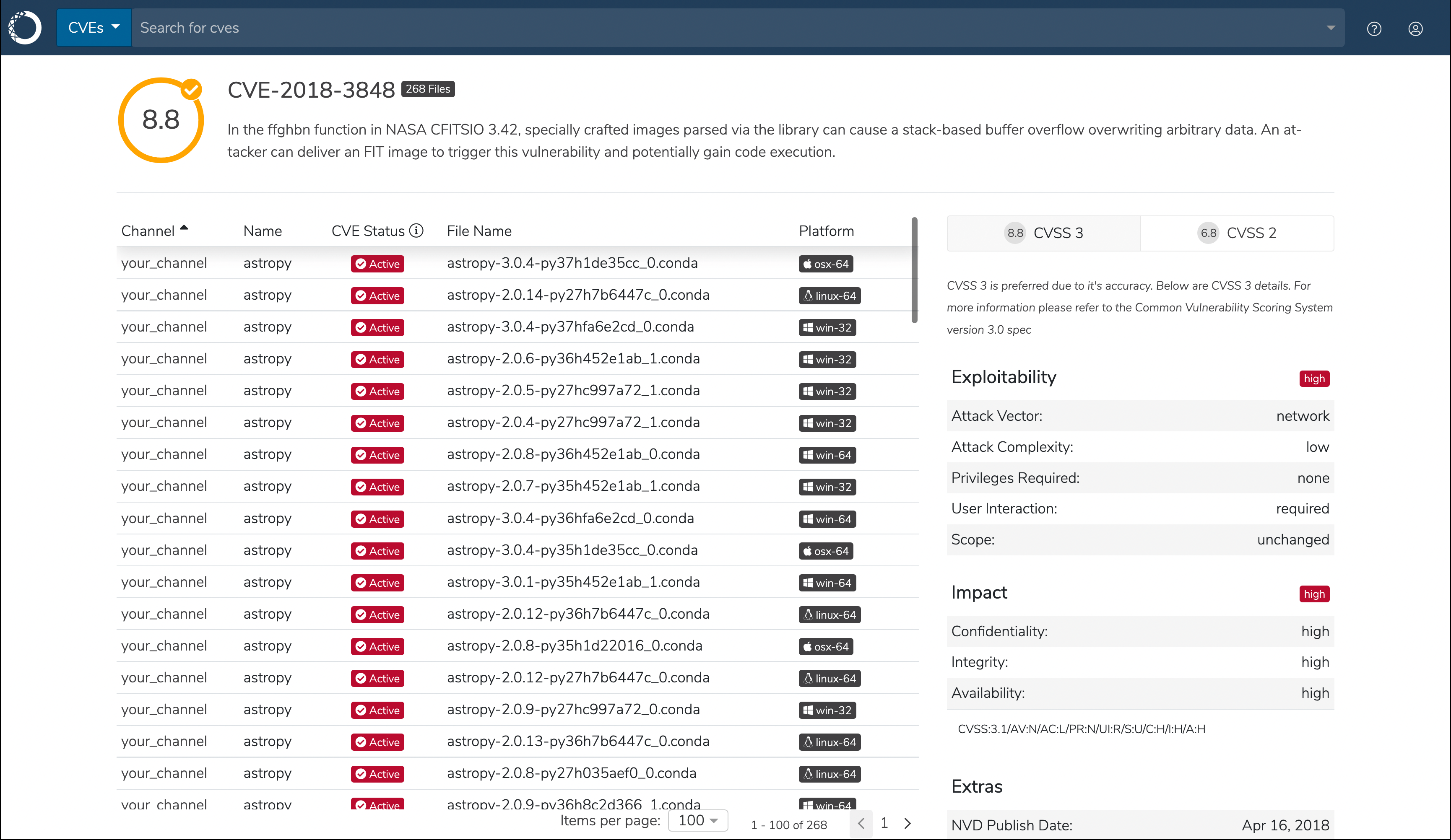Viewport: 1451px width, 840px height.
Task: Click the osx-64 badge for astropy-3.0.4-py37h1de35cc_0
Action: [826, 264]
